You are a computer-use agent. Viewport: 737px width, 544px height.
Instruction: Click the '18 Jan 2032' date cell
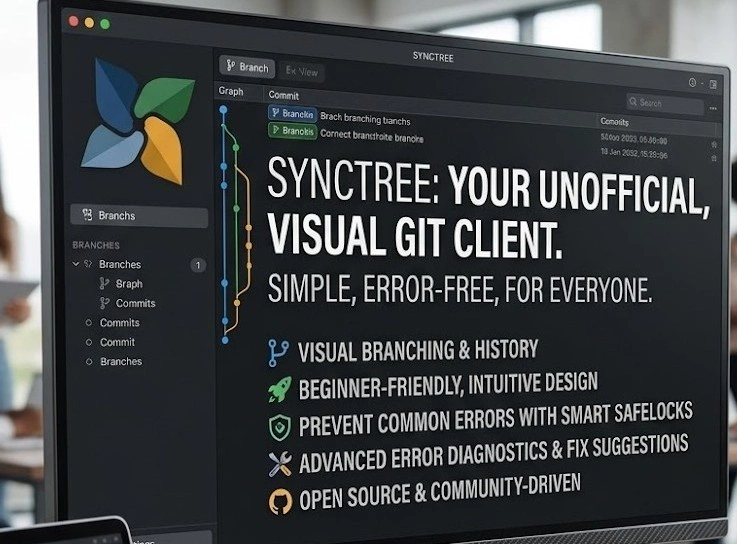pos(634,153)
